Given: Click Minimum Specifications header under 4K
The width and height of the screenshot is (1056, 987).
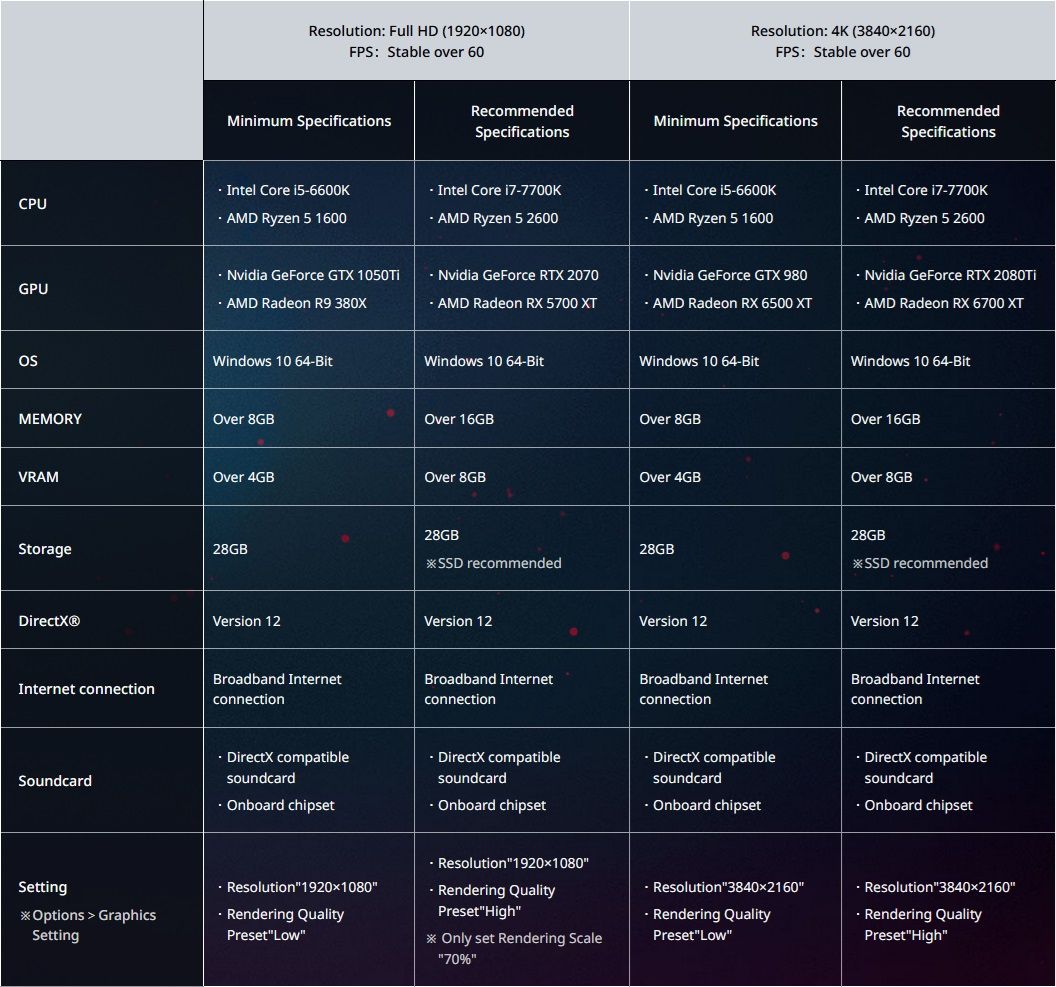Looking at the screenshot, I should [x=735, y=121].
